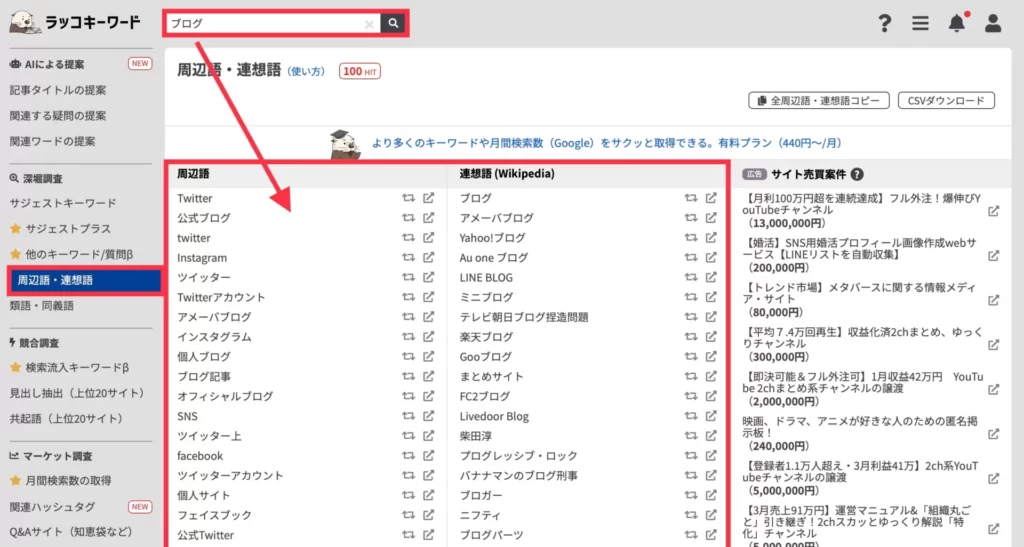Open external link icon for FC2ブログ
The image size is (1024, 547).
click(x=711, y=396)
